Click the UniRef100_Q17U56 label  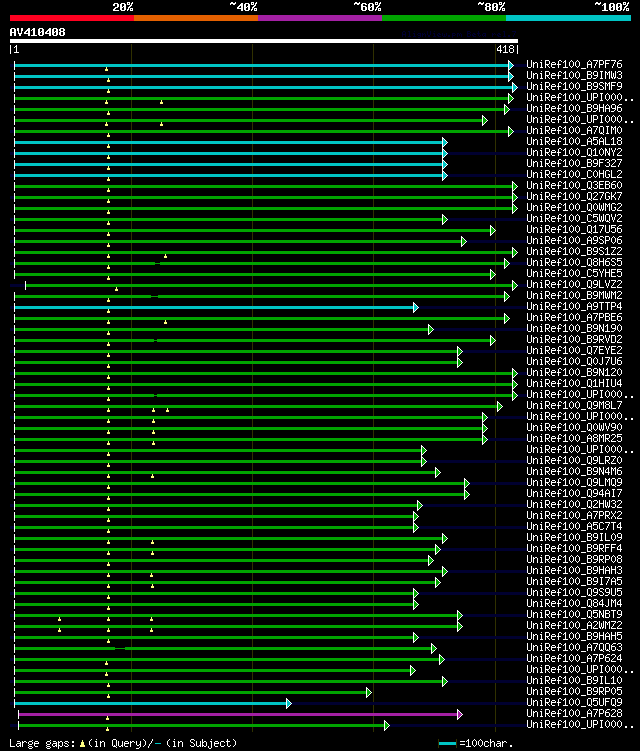(x=574, y=229)
